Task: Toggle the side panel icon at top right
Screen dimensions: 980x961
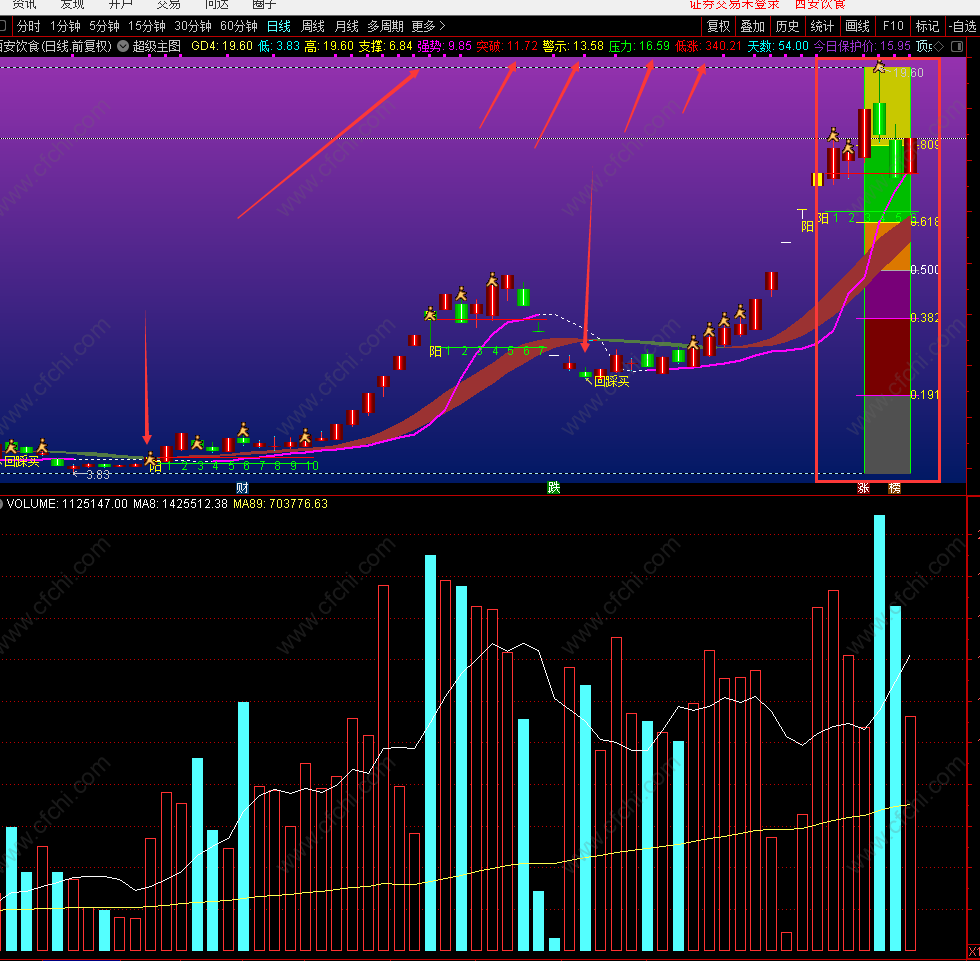Action: (957, 46)
